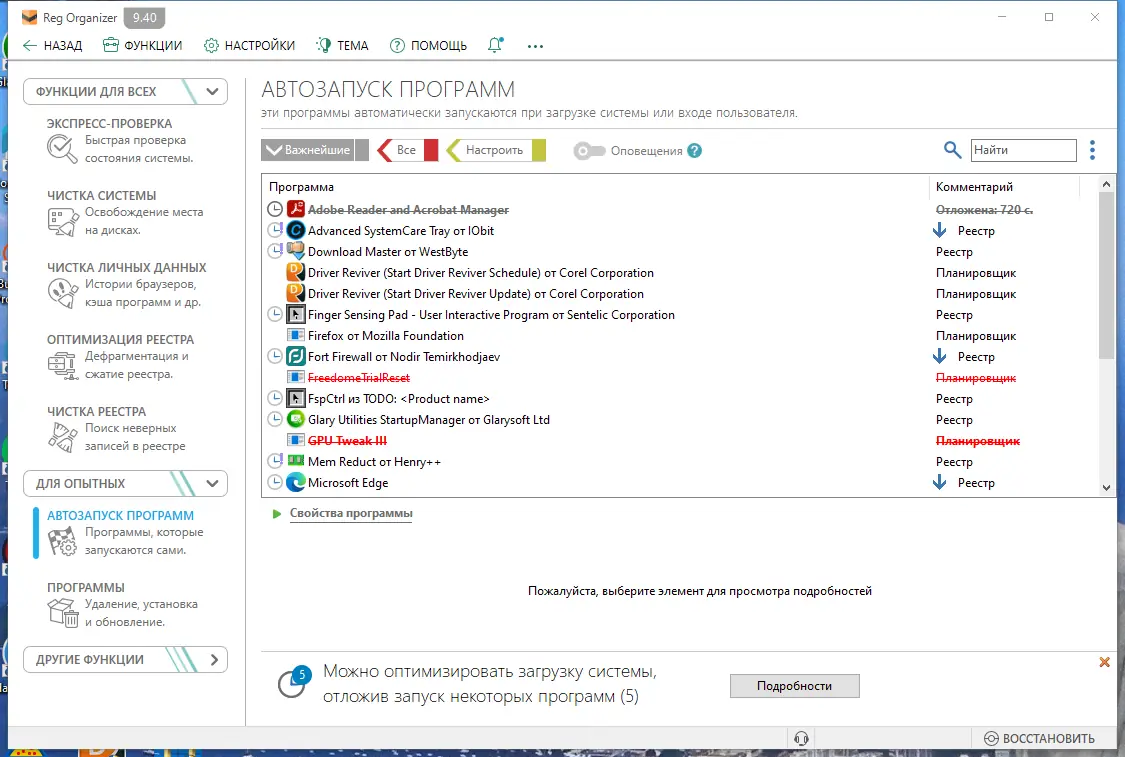
Task: Click the blue arrow in Fort Firewall comment
Action: tap(939, 357)
